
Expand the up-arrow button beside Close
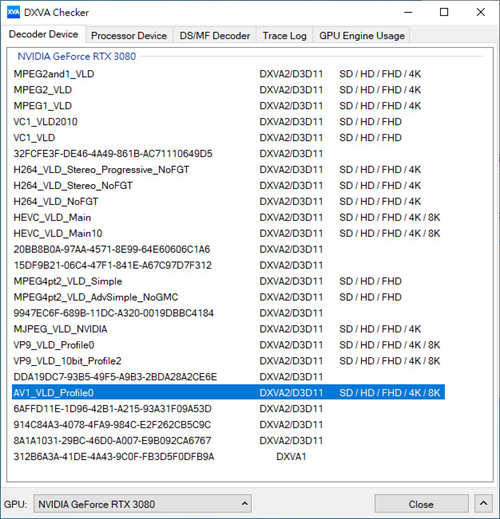[x=484, y=503]
